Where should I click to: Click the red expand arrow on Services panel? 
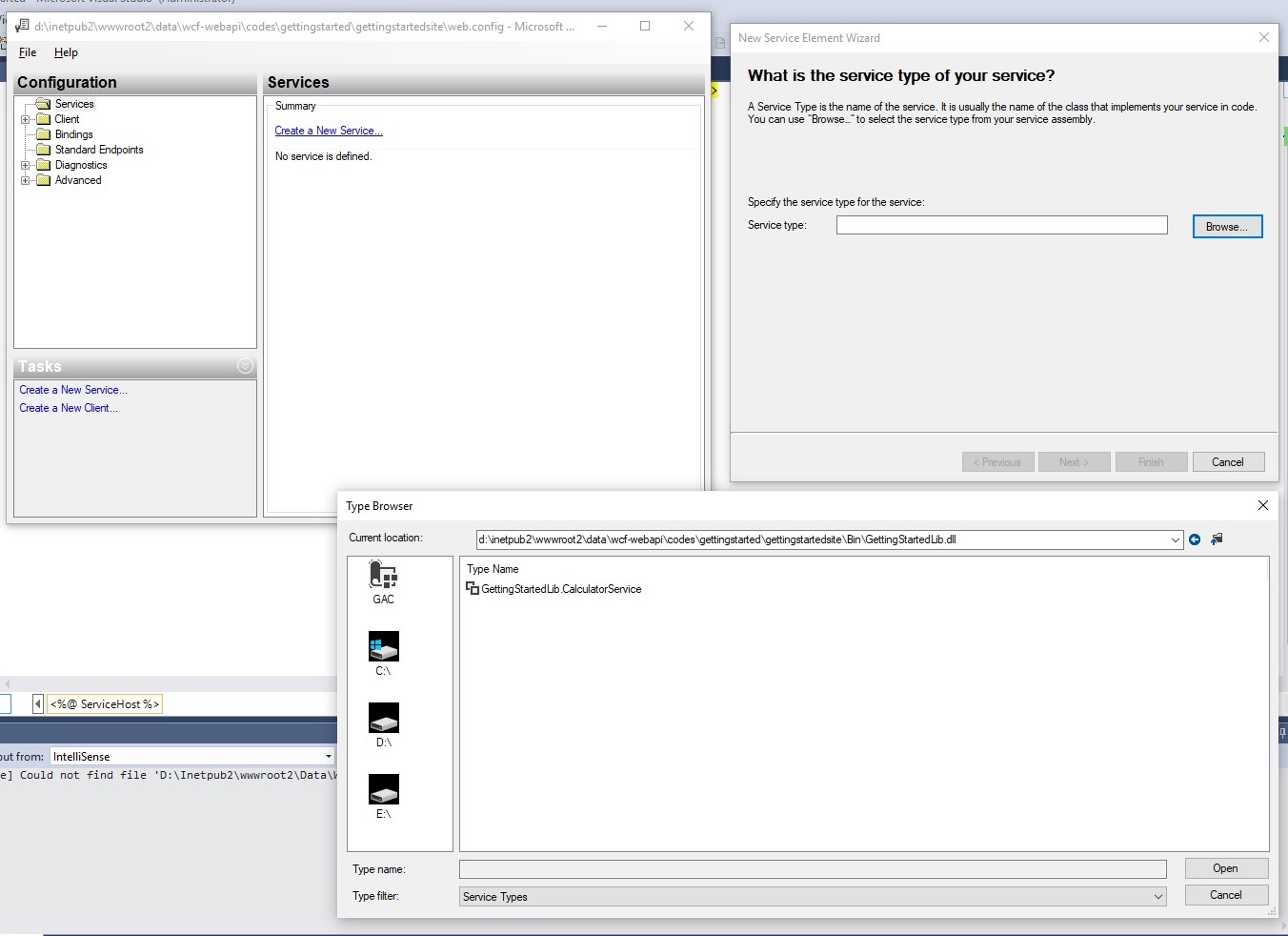[714, 90]
